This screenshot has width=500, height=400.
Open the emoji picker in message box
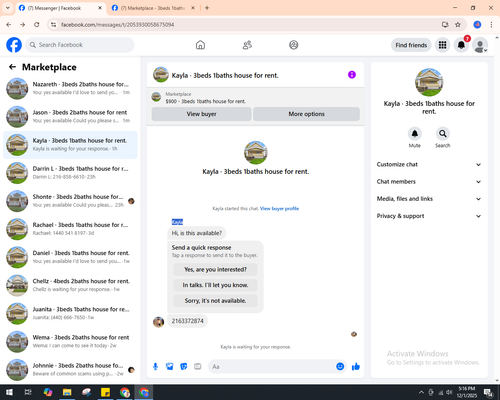pyautogui.click(x=340, y=367)
